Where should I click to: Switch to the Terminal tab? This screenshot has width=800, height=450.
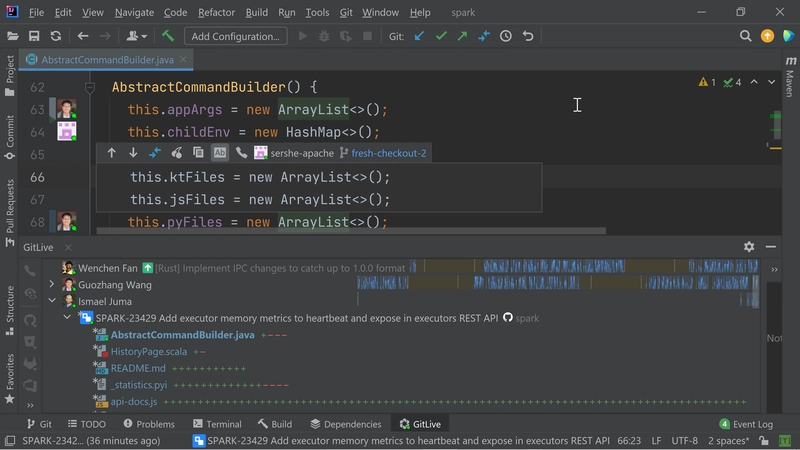[216, 424]
